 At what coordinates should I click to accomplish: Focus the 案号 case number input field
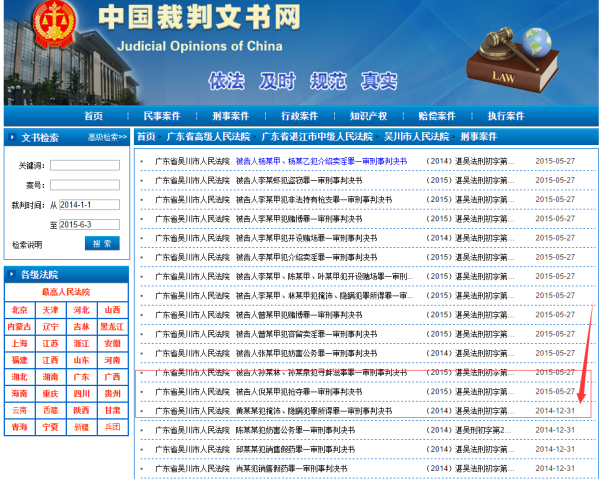[x=85, y=185]
